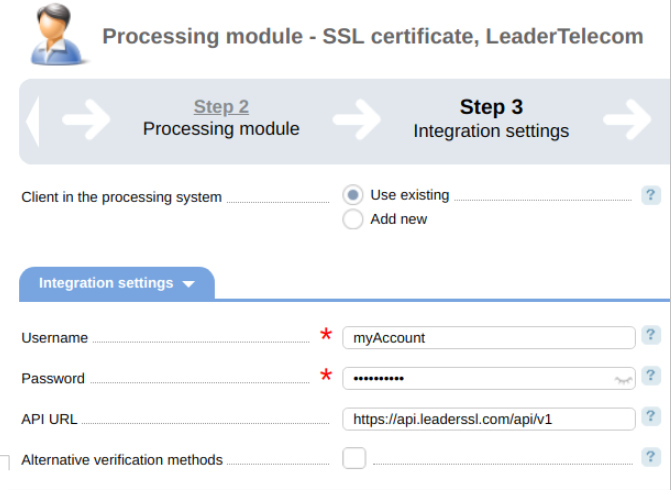Click the user avatar icon in header

48,34
